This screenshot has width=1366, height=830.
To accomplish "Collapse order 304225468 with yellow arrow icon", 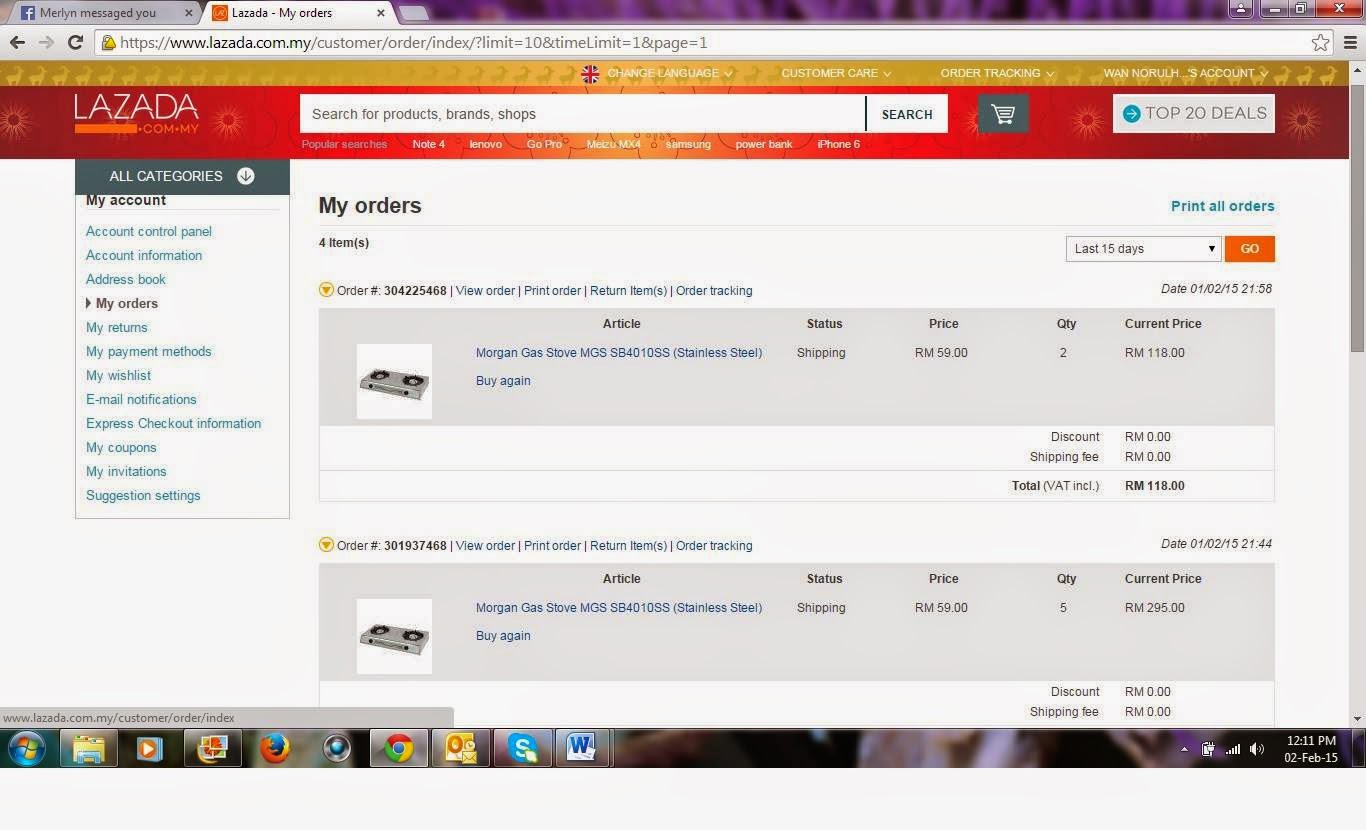I will point(326,290).
